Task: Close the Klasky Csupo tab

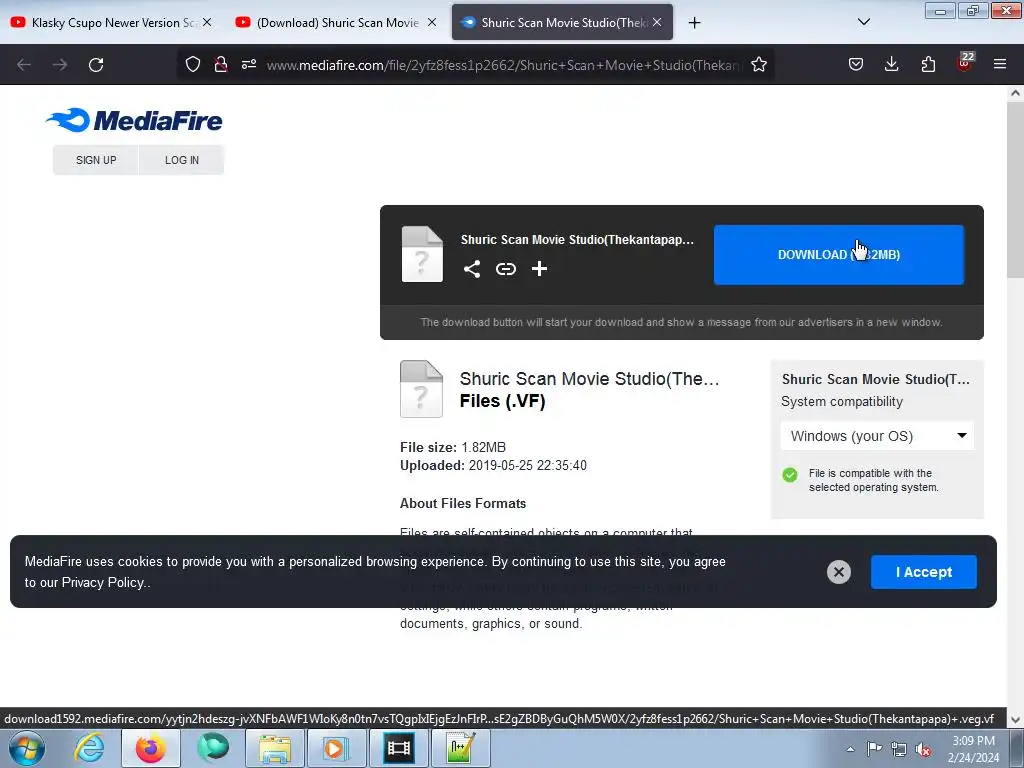Action: coord(207,22)
